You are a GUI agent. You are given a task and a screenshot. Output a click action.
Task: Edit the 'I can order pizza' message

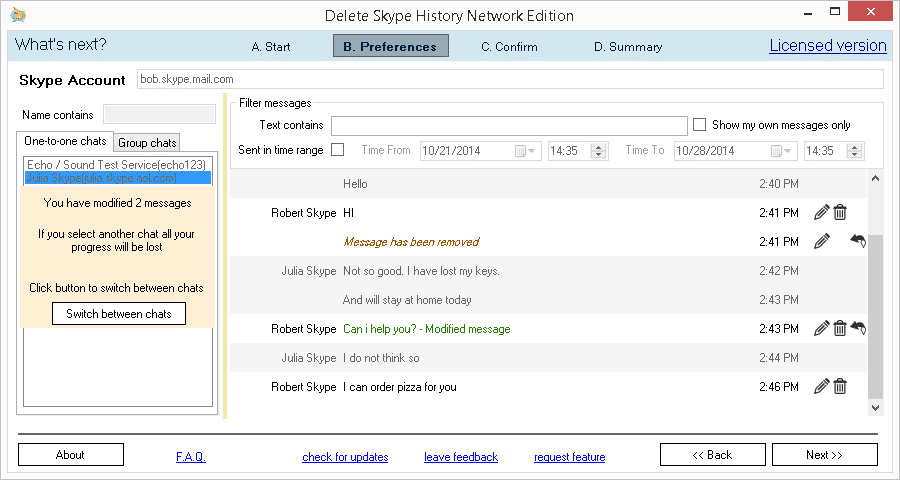click(821, 386)
